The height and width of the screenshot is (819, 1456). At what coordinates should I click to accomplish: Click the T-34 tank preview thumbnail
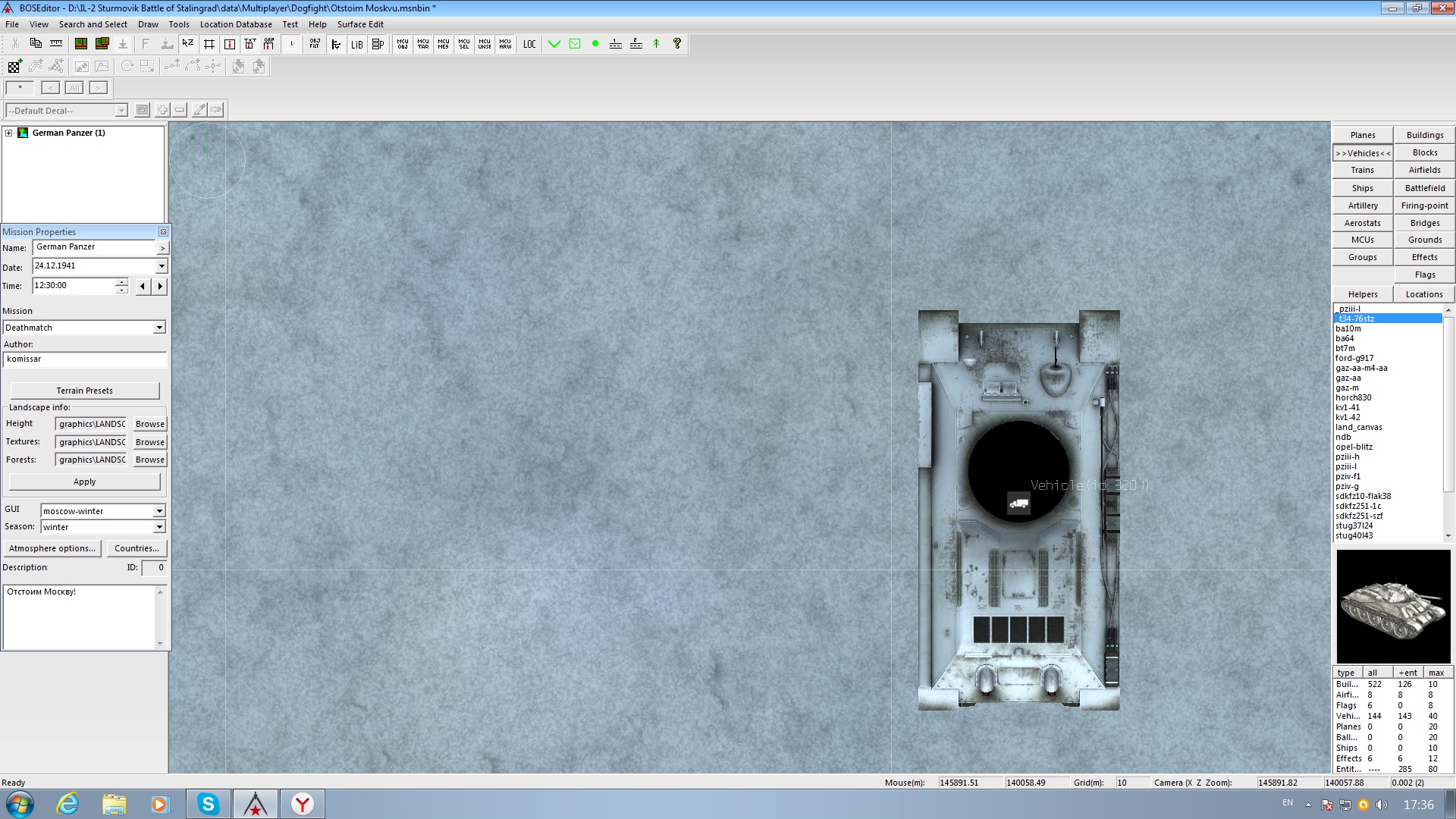pos(1393,606)
